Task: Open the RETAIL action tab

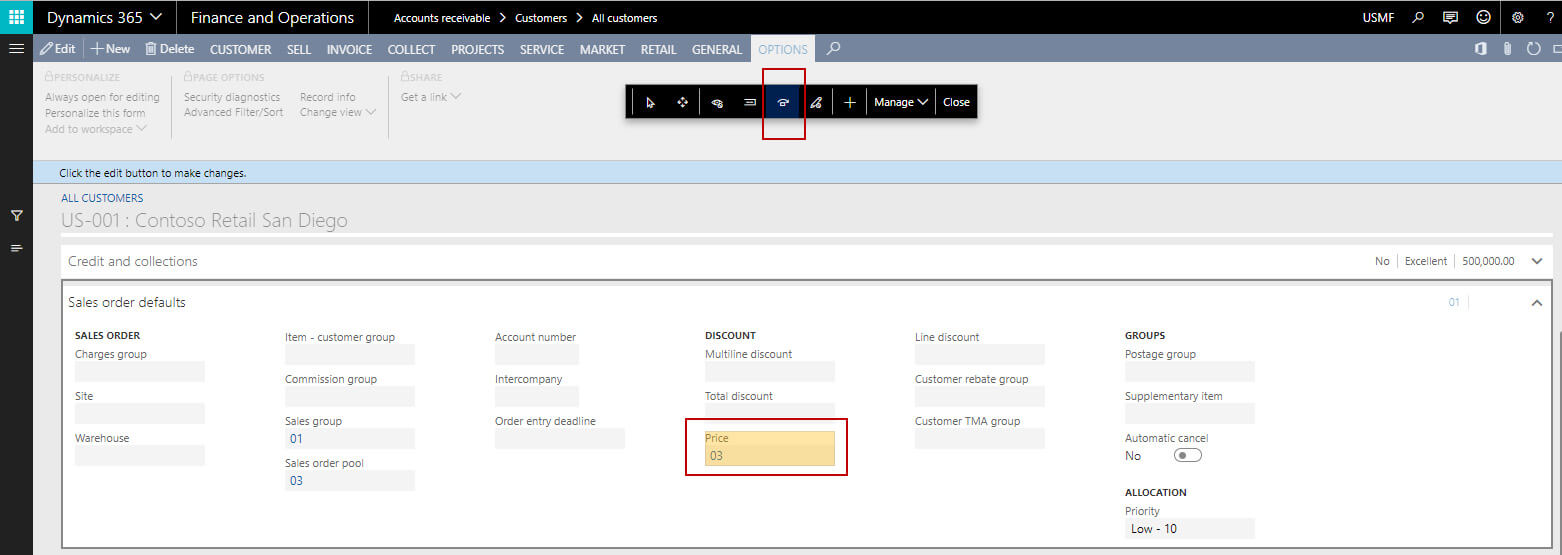Action: pyautogui.click(x=659, y=49)
